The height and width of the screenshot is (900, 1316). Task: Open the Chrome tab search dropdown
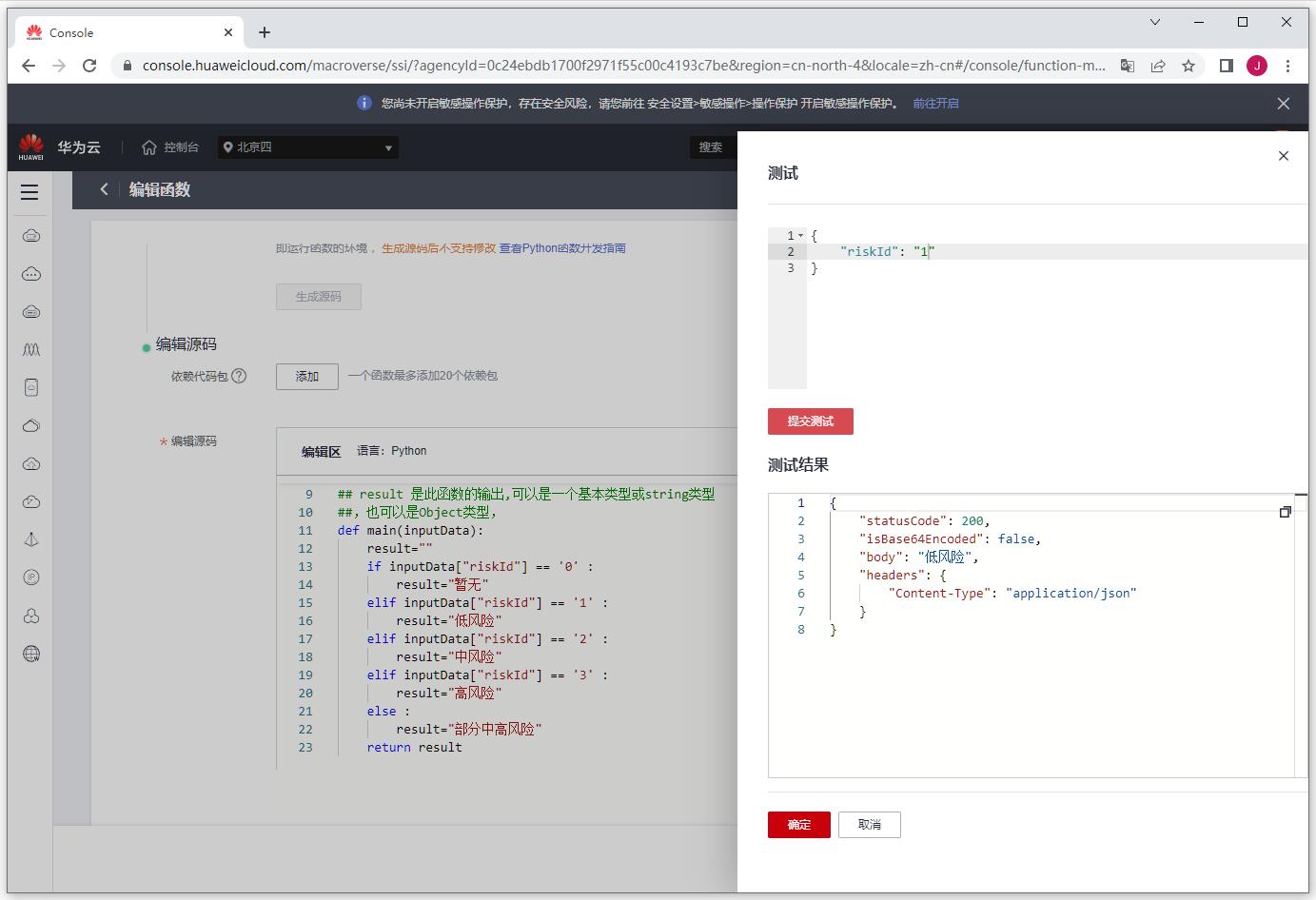tap(1155, 22)
